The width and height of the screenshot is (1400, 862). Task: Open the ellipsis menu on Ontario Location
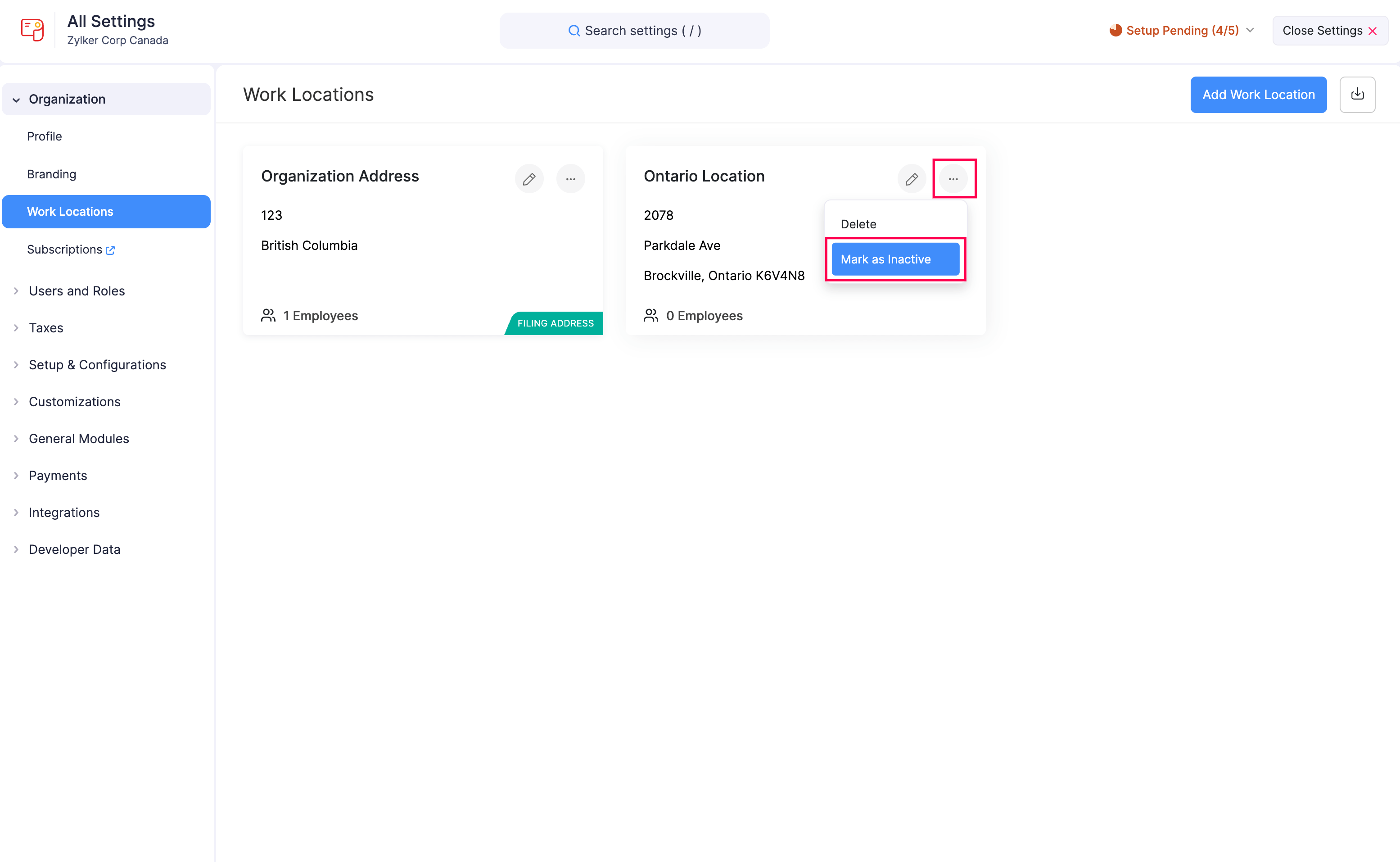(954, 178)
